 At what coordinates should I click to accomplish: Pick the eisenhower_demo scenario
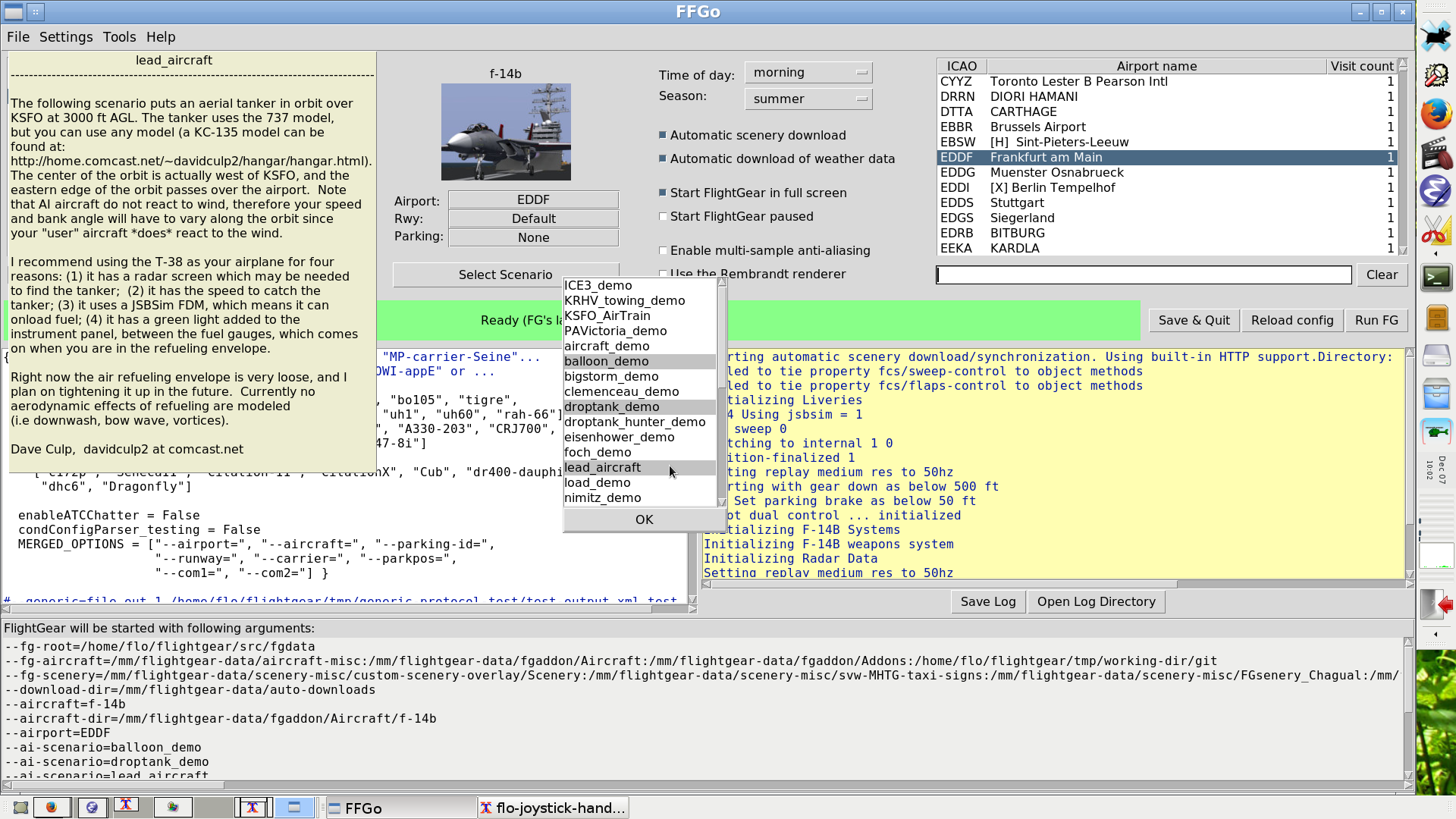640,437
